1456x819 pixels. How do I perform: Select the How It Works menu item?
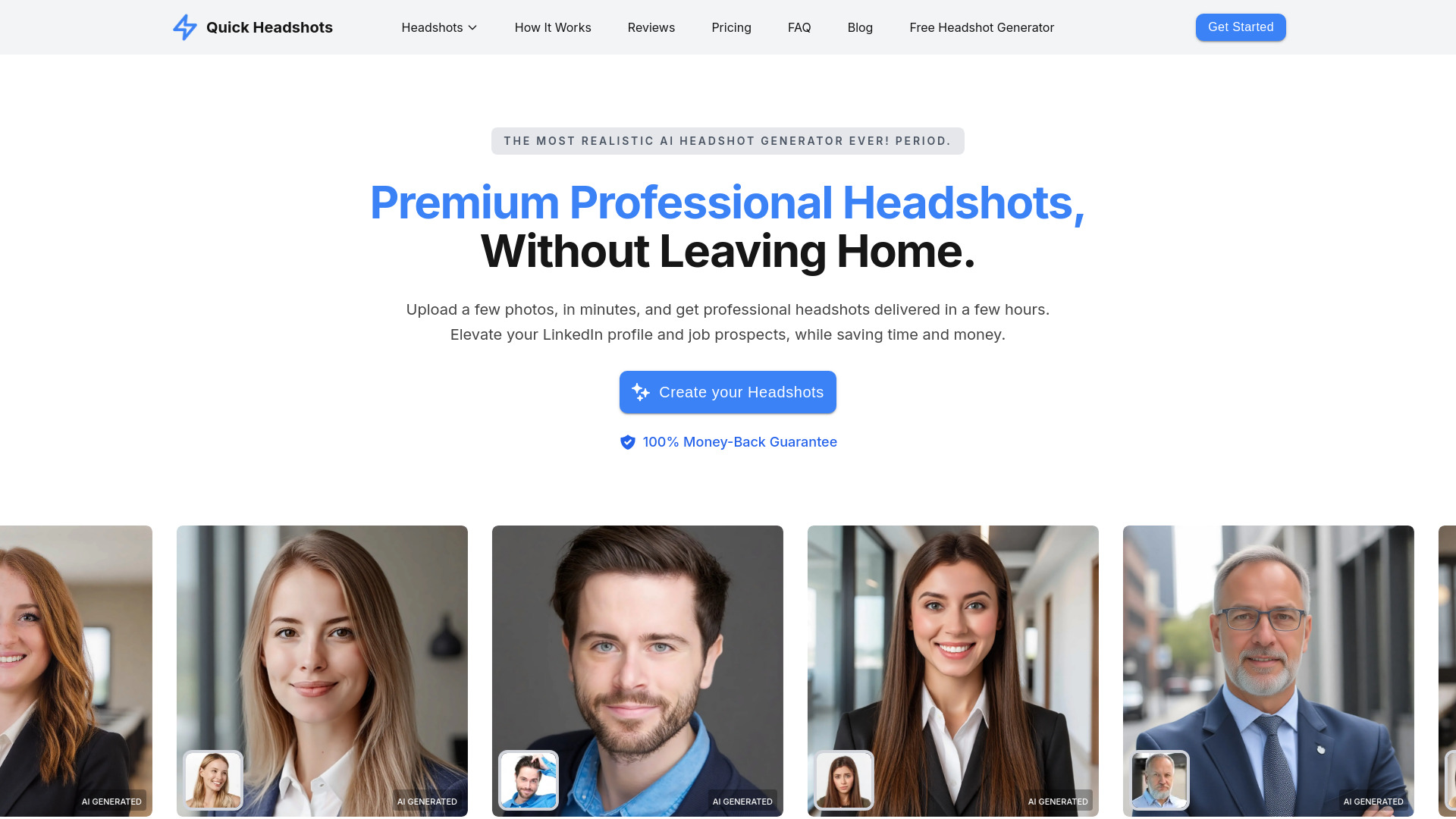(553, 27)
